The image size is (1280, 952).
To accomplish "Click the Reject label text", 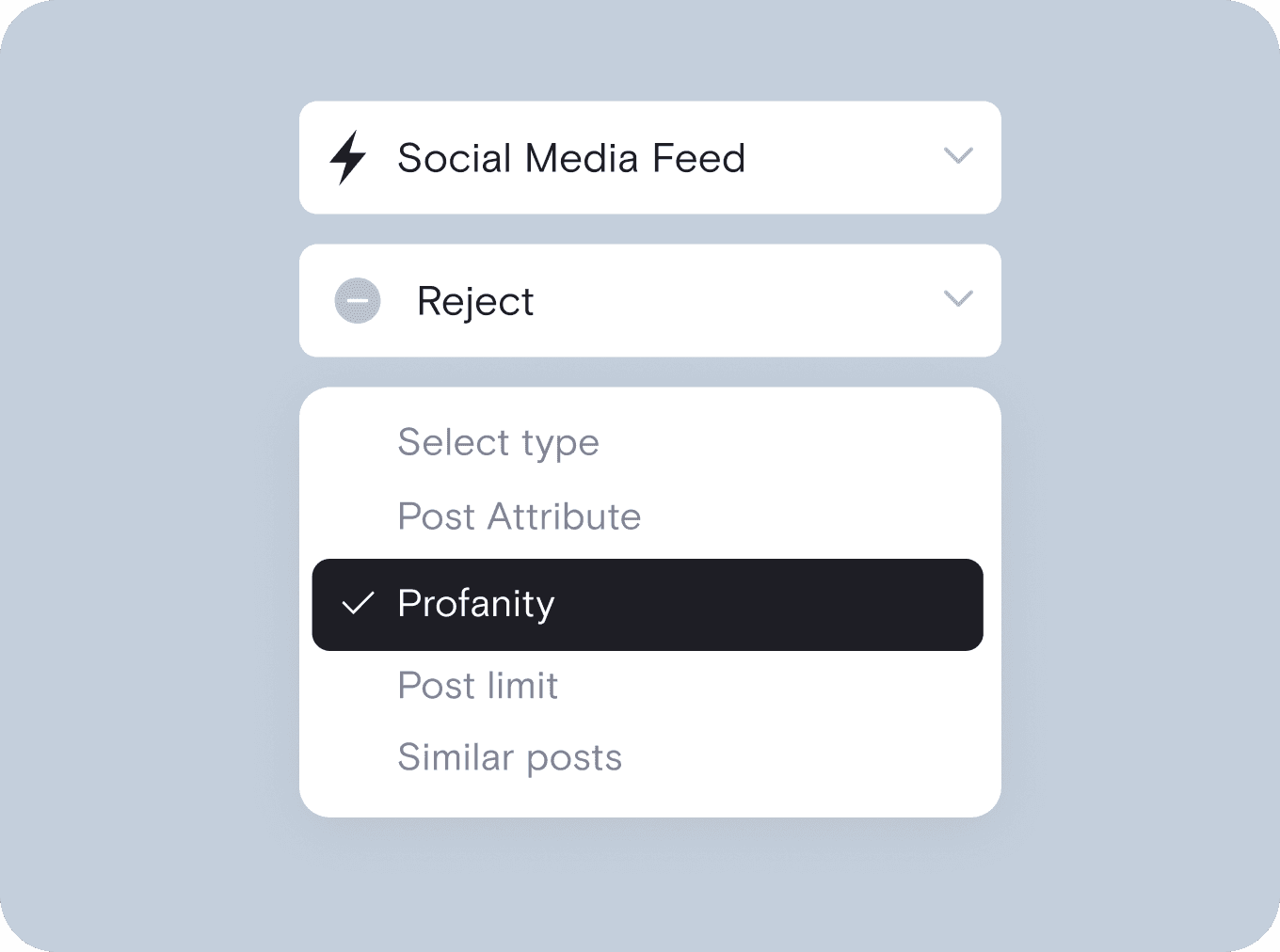I will point(475,302).
